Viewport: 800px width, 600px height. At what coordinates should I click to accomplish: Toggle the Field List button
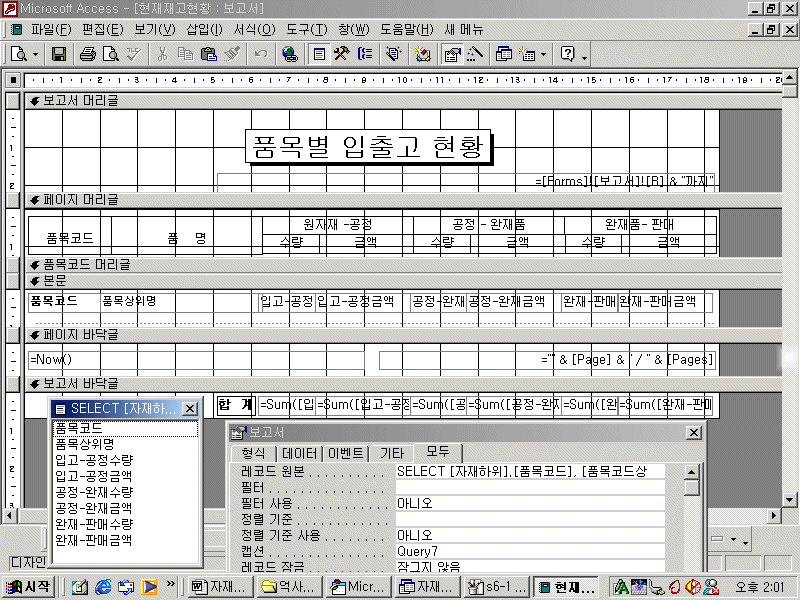click(x=319, y=54)
